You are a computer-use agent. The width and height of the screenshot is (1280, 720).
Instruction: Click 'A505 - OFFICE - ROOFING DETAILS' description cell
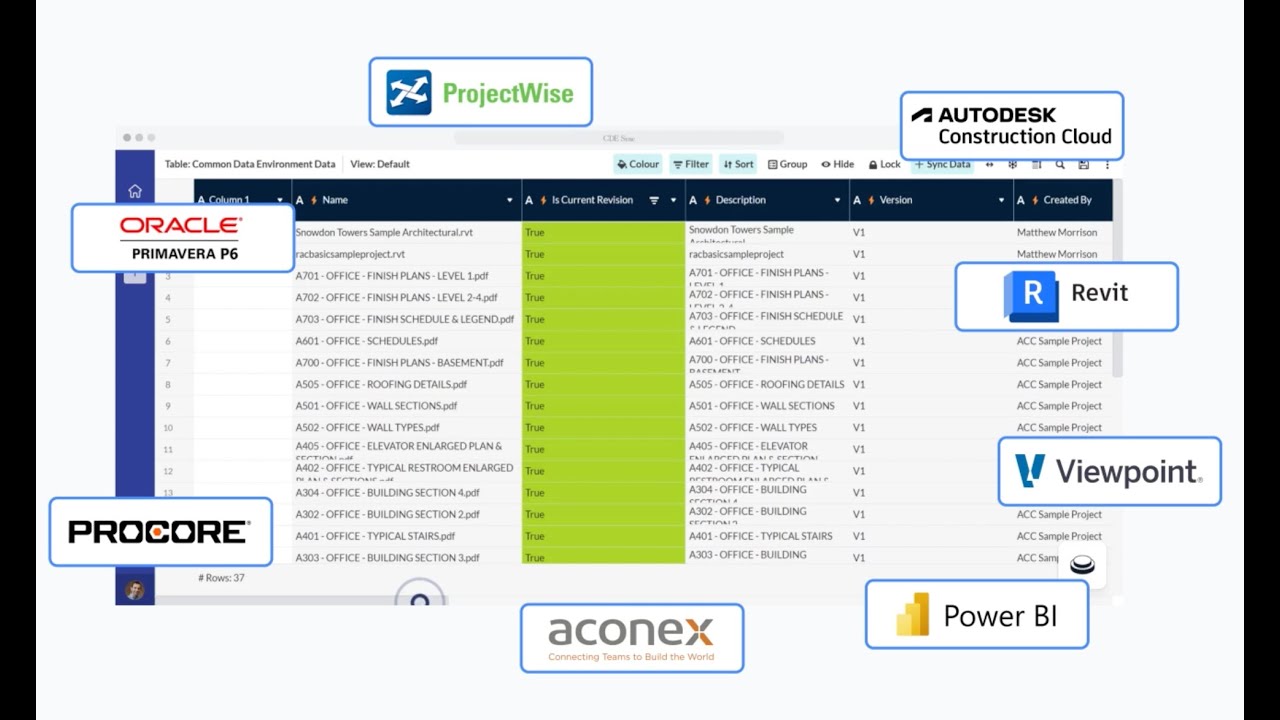click(x=767, y=384)
